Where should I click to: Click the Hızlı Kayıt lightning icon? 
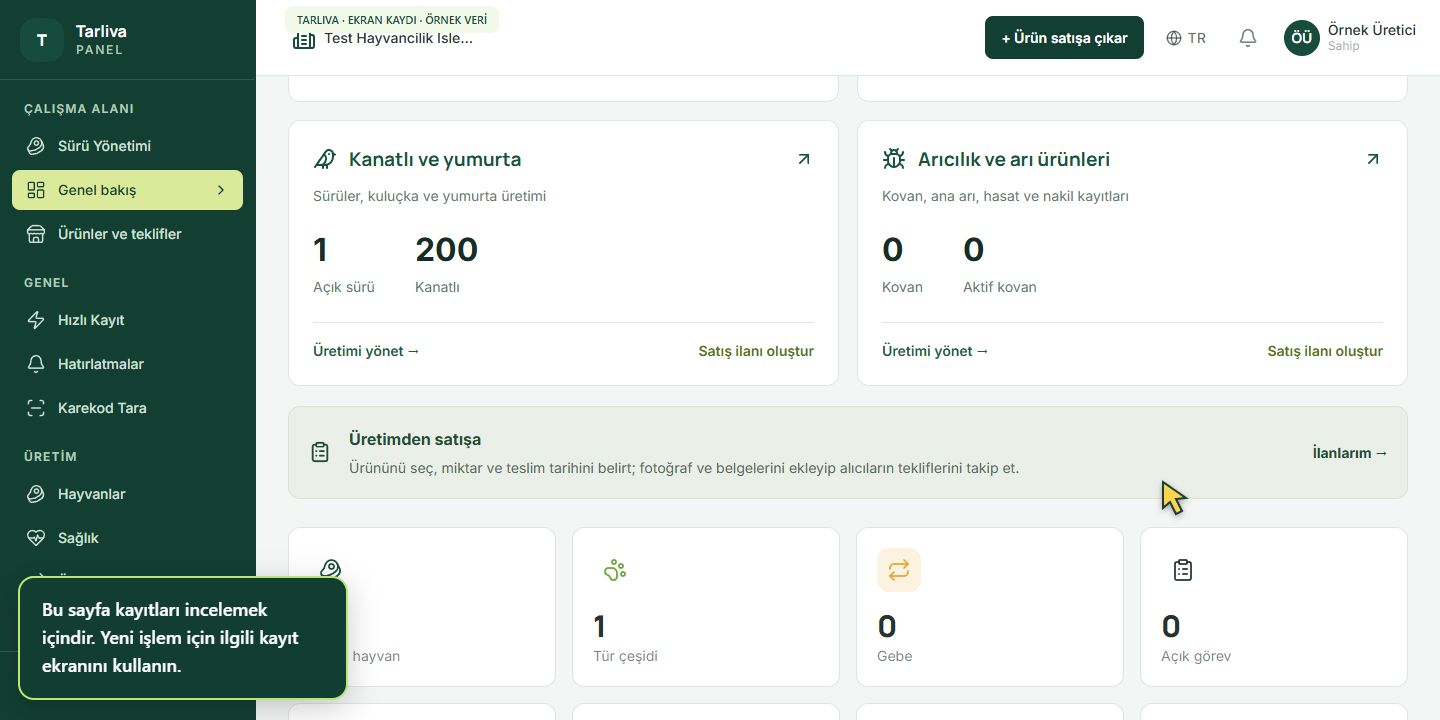[x=36, y=320]
